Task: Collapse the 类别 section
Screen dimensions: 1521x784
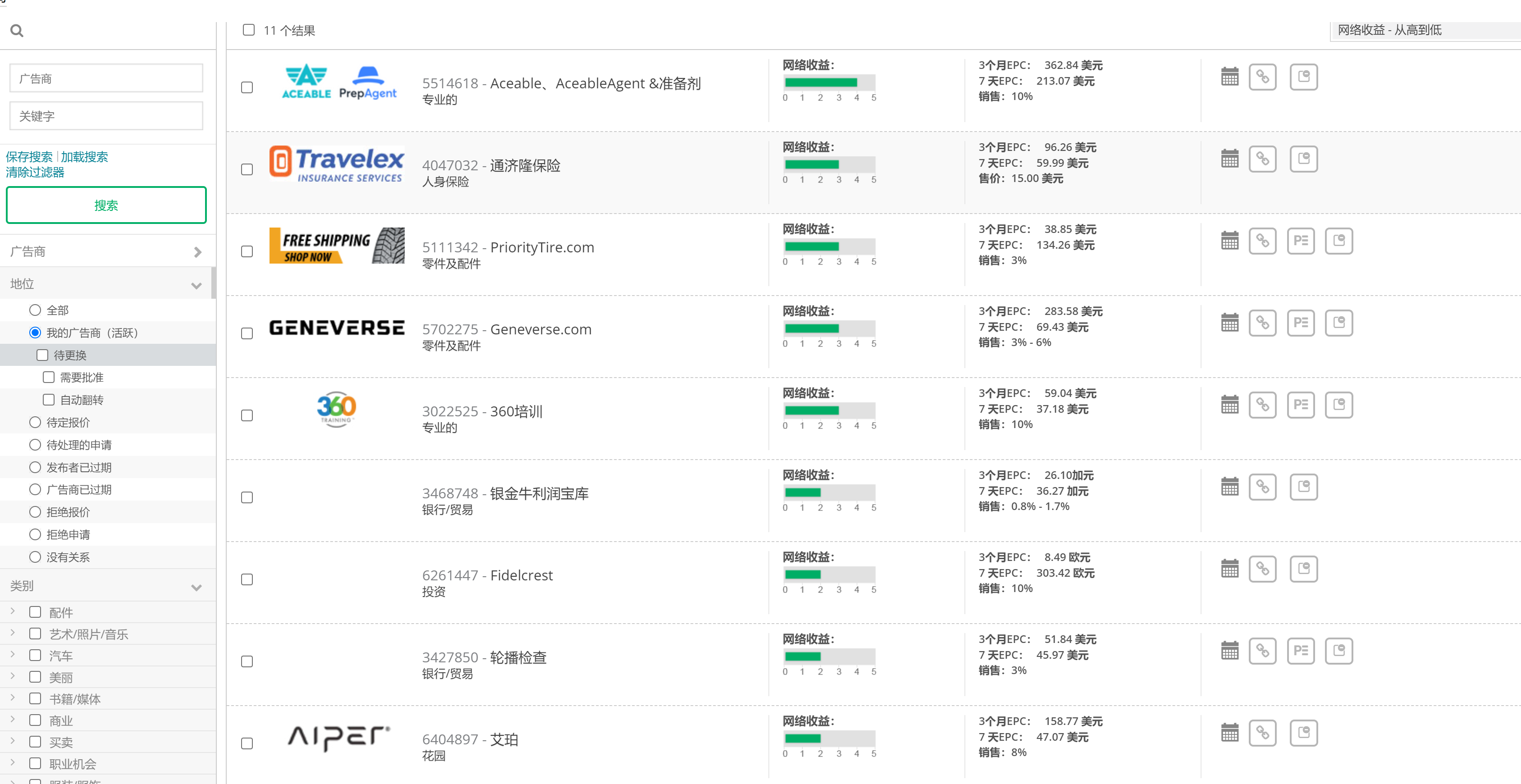Action: (x=196, y=587)
